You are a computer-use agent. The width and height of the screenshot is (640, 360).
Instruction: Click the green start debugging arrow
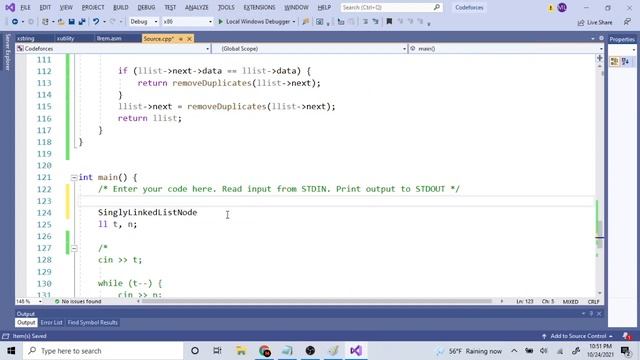(x=220, y=22)
